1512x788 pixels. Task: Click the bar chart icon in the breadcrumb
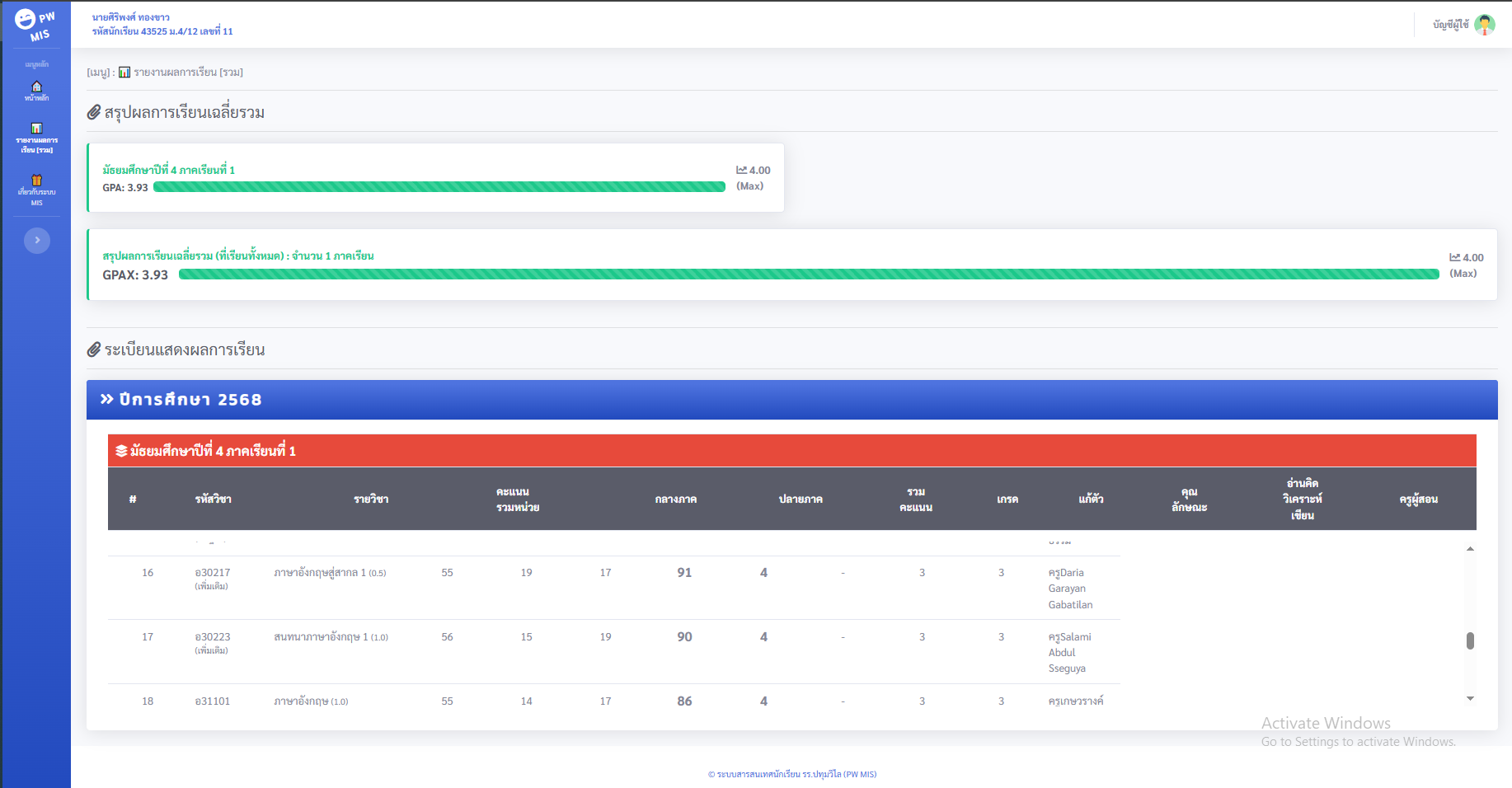(x=124, y=73)
